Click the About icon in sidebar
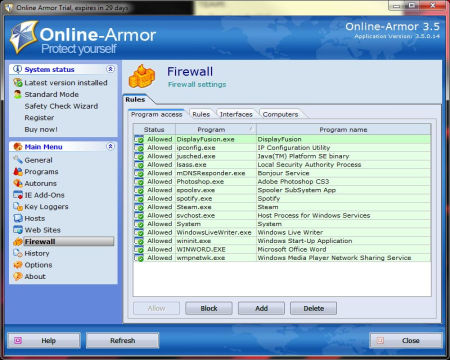Screen dimensions: 450x360 point(18,276)
